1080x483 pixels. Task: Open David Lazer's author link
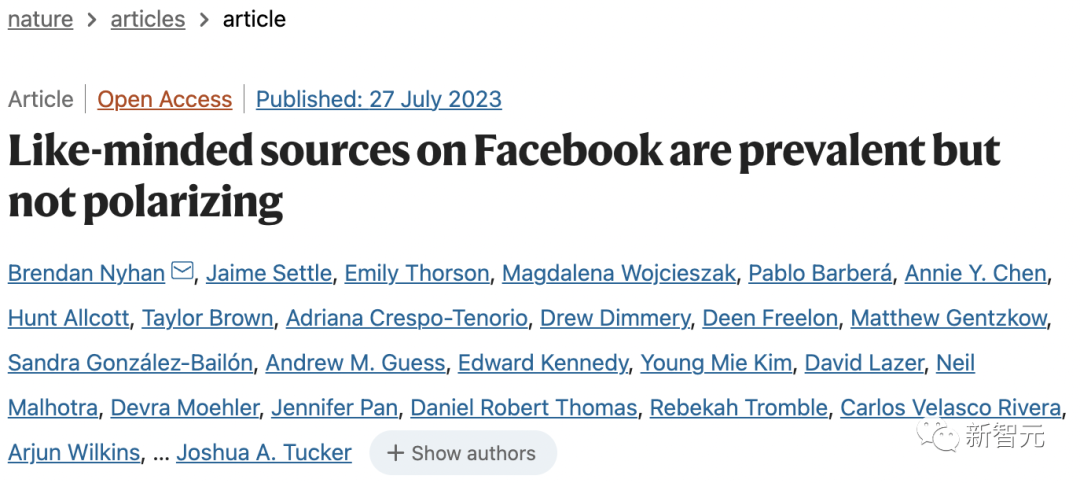tap(864, 363)
